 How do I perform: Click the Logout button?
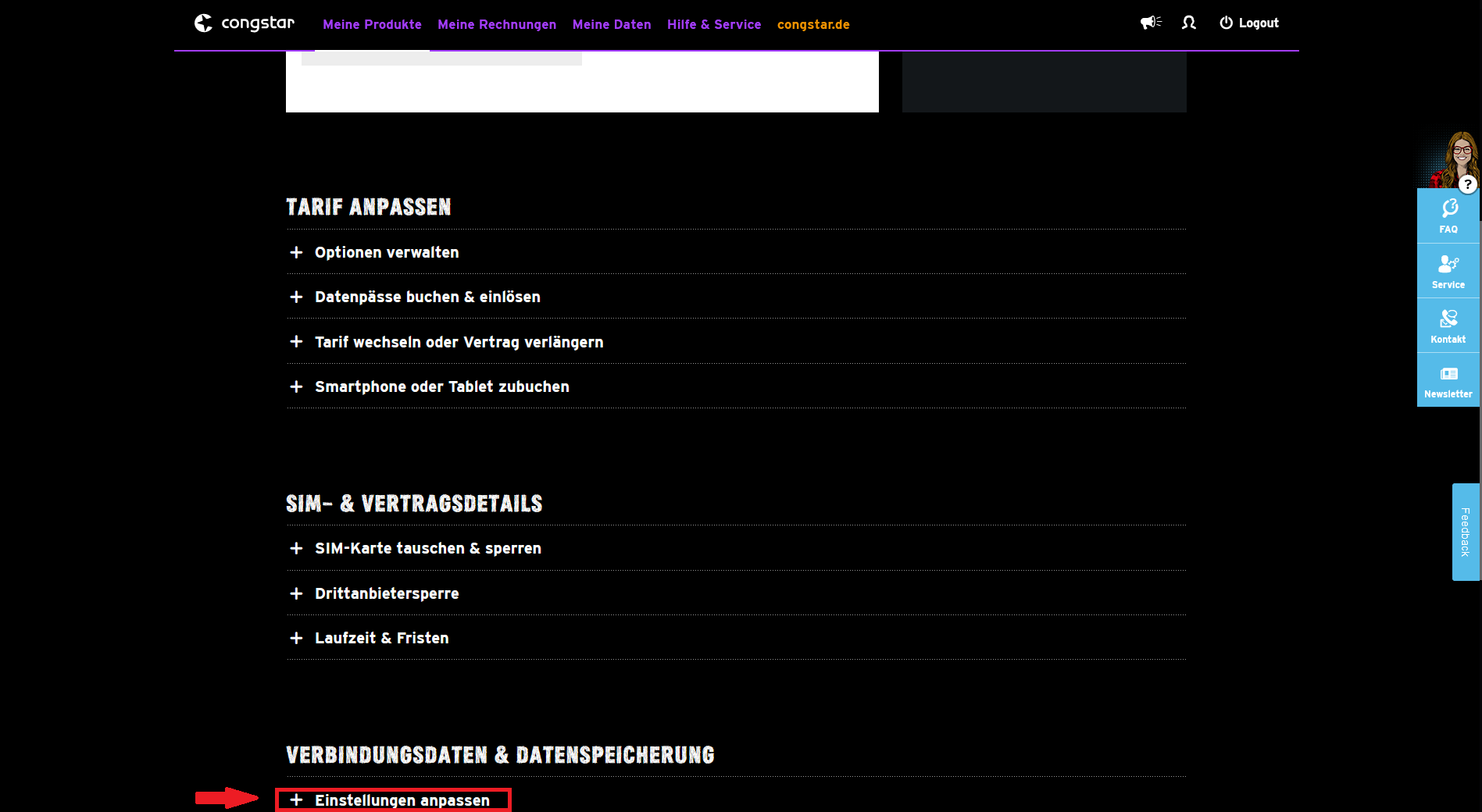coord(1249,23)
